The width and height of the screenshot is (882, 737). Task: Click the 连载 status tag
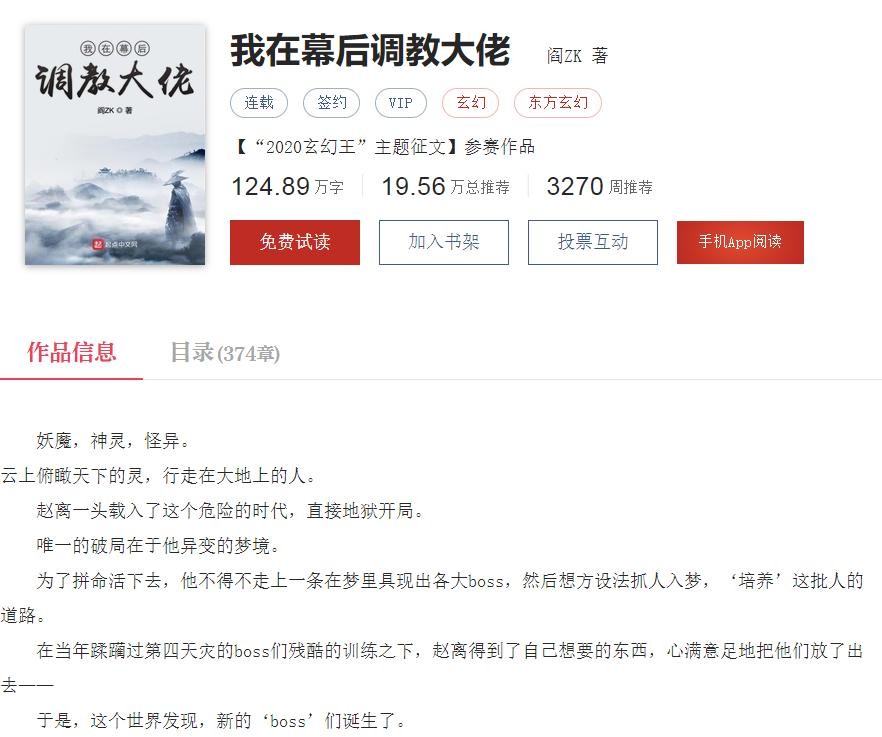259,103
